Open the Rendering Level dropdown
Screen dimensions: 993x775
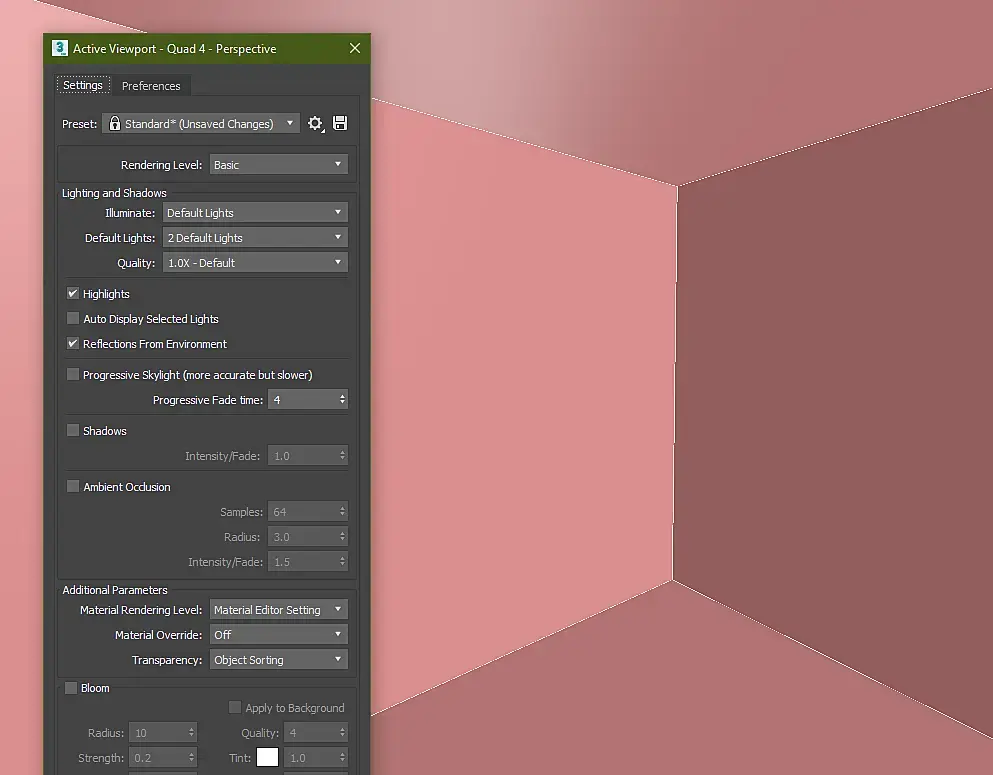click(279, 165)
